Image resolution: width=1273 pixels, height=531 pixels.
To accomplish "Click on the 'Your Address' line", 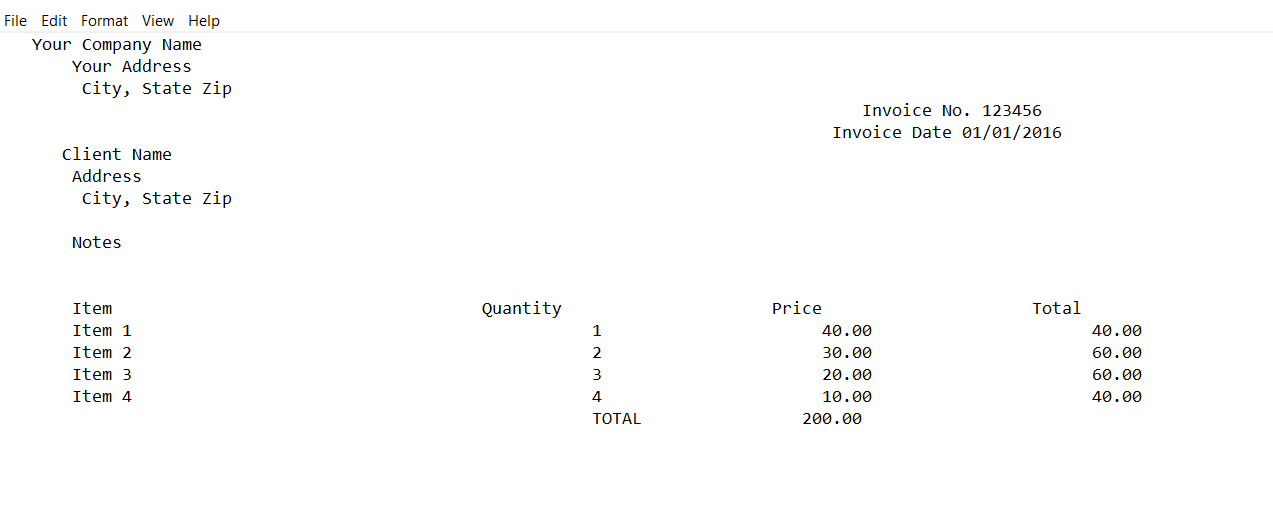I will [x=132, y=67].
